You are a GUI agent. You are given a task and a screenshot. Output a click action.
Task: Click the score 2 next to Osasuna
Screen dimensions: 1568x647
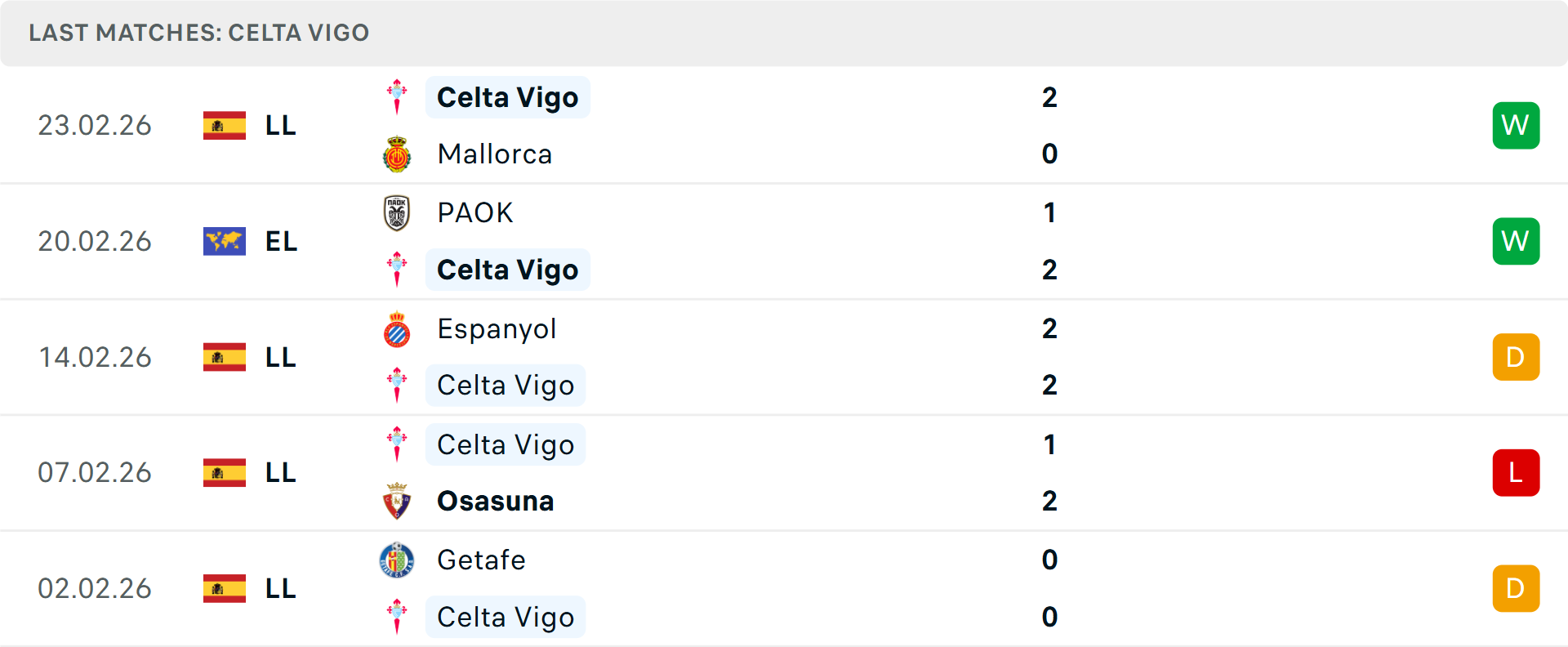coord(1050,501)
